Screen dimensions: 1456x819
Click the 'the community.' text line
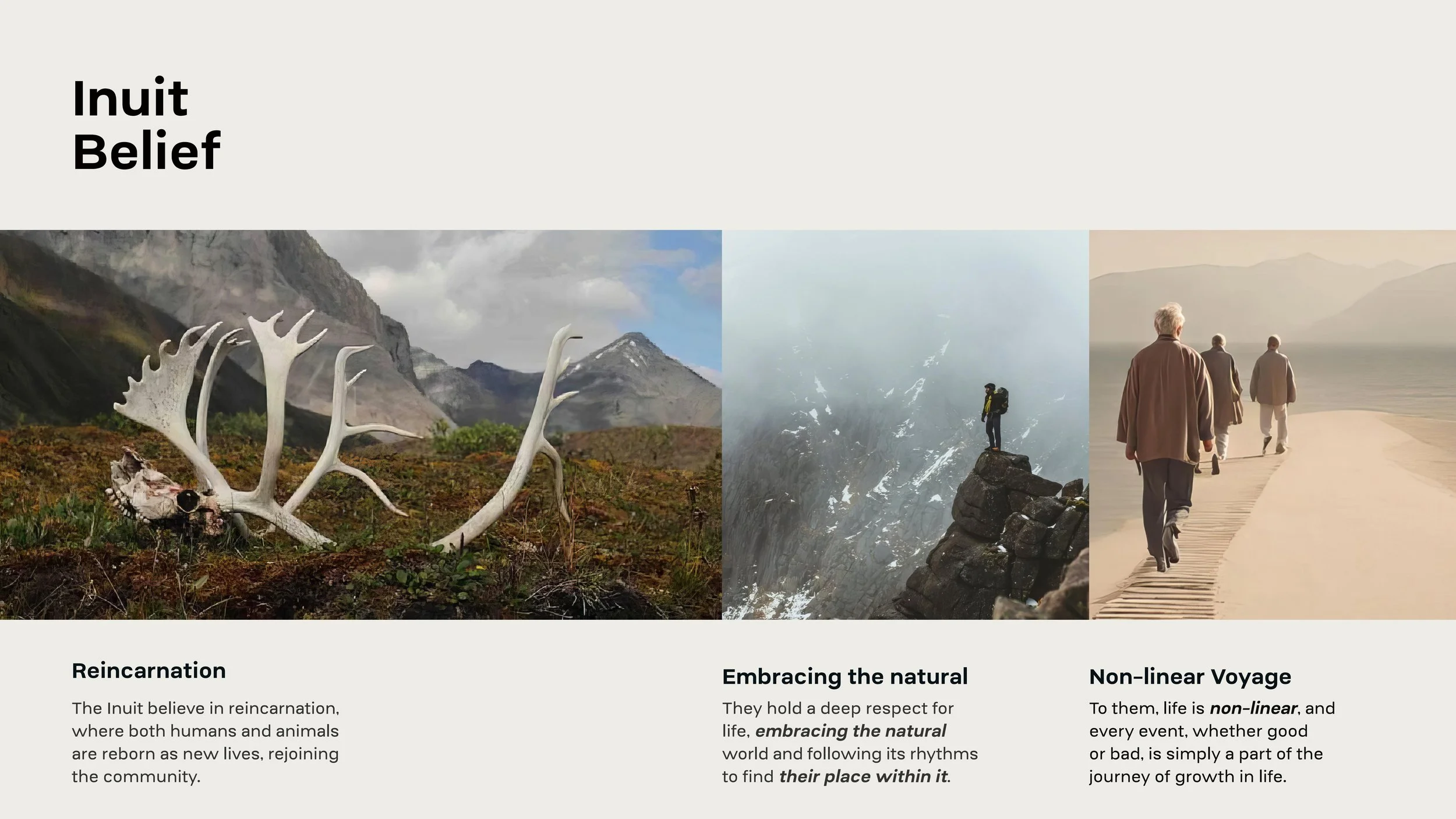(x=136, y=776)
